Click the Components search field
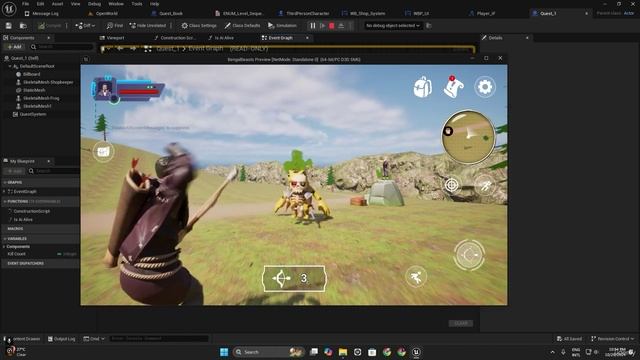Viewport: 640px width, 360px height. tap(61, 47)
